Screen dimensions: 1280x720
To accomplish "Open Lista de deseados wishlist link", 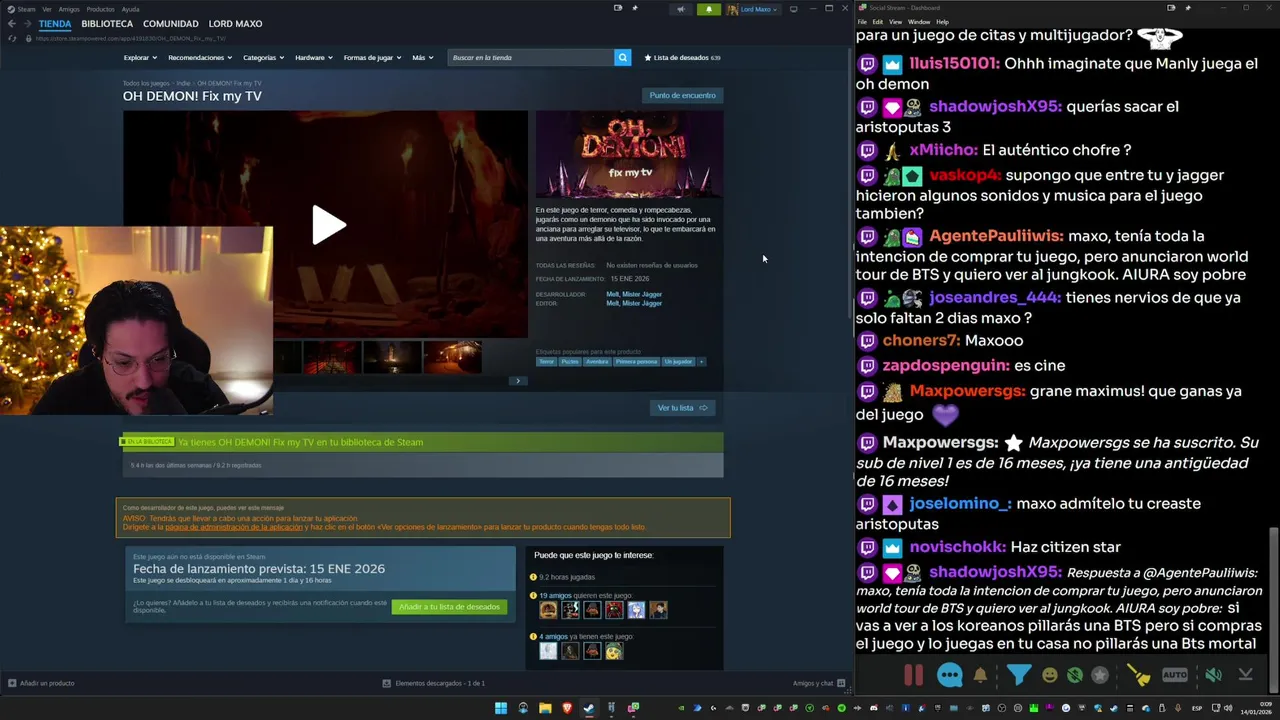I will coord(682,57).
